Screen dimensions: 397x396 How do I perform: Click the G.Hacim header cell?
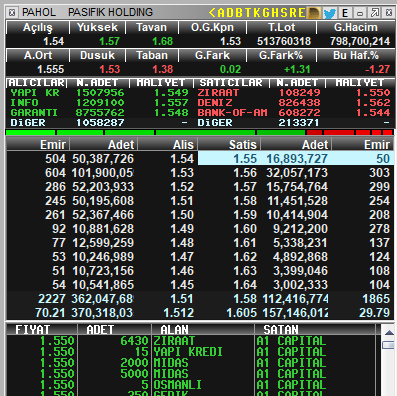point(356,27)
